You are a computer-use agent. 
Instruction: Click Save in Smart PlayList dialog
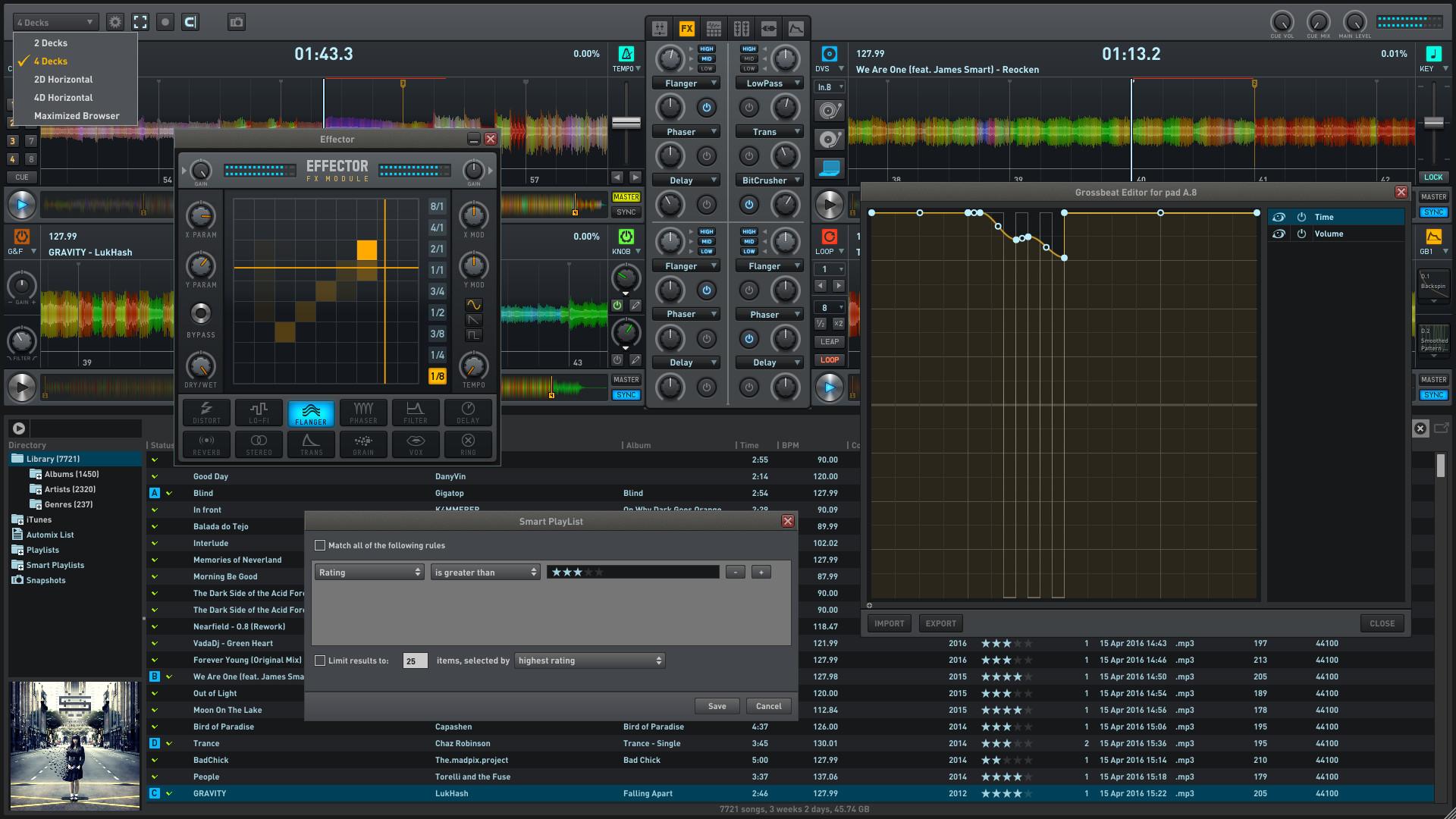click(x=717, y=706)
